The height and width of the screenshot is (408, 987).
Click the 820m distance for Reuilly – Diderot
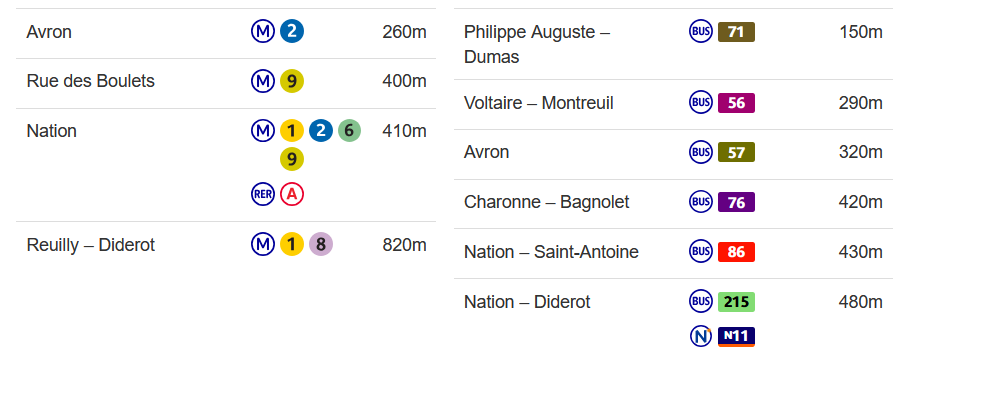pyautogui.click(x=404, y=244)
